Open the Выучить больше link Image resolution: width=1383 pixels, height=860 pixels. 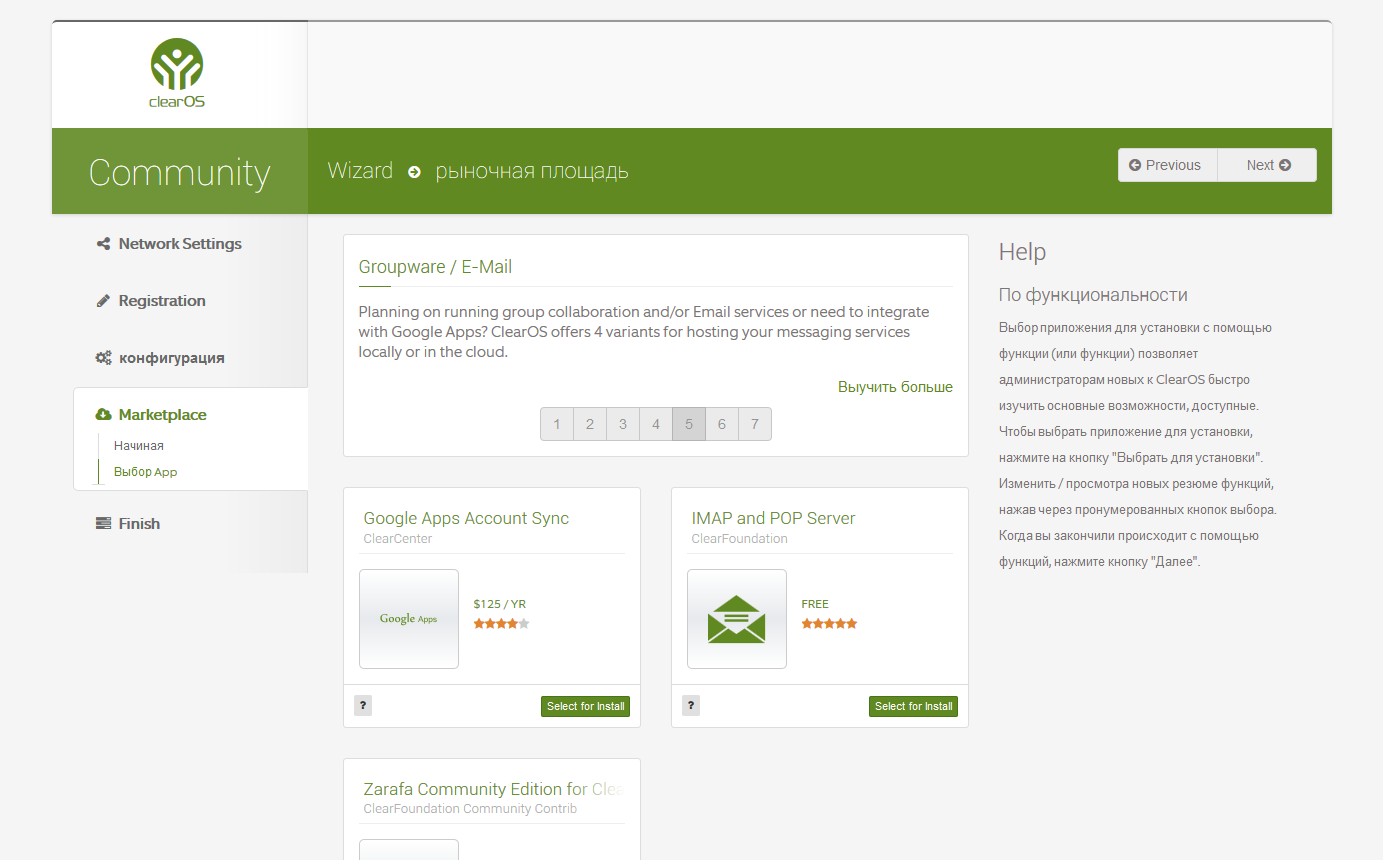(x=895, y=387)
